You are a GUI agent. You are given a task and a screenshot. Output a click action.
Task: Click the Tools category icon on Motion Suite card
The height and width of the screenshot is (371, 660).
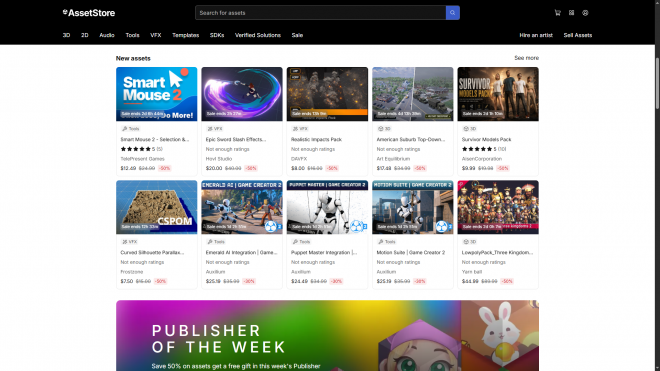click(x=381, y=242)
